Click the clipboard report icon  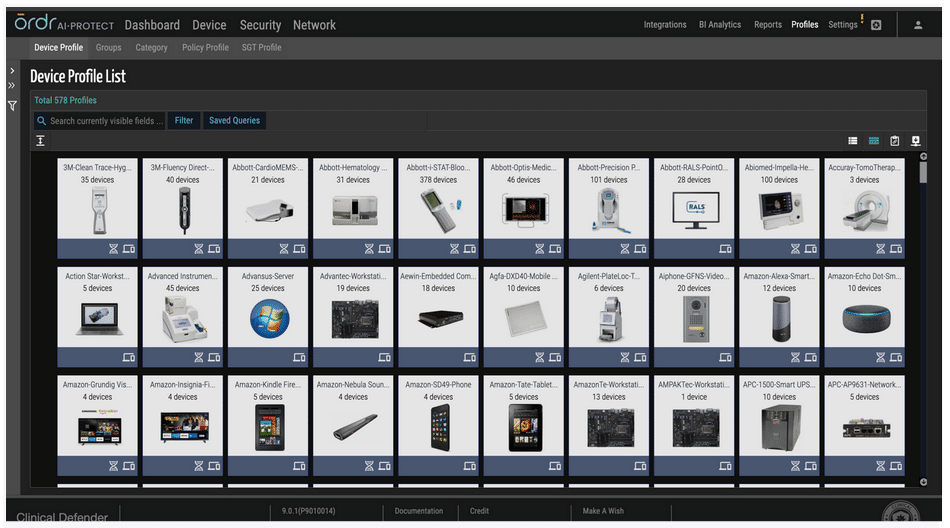895,141
